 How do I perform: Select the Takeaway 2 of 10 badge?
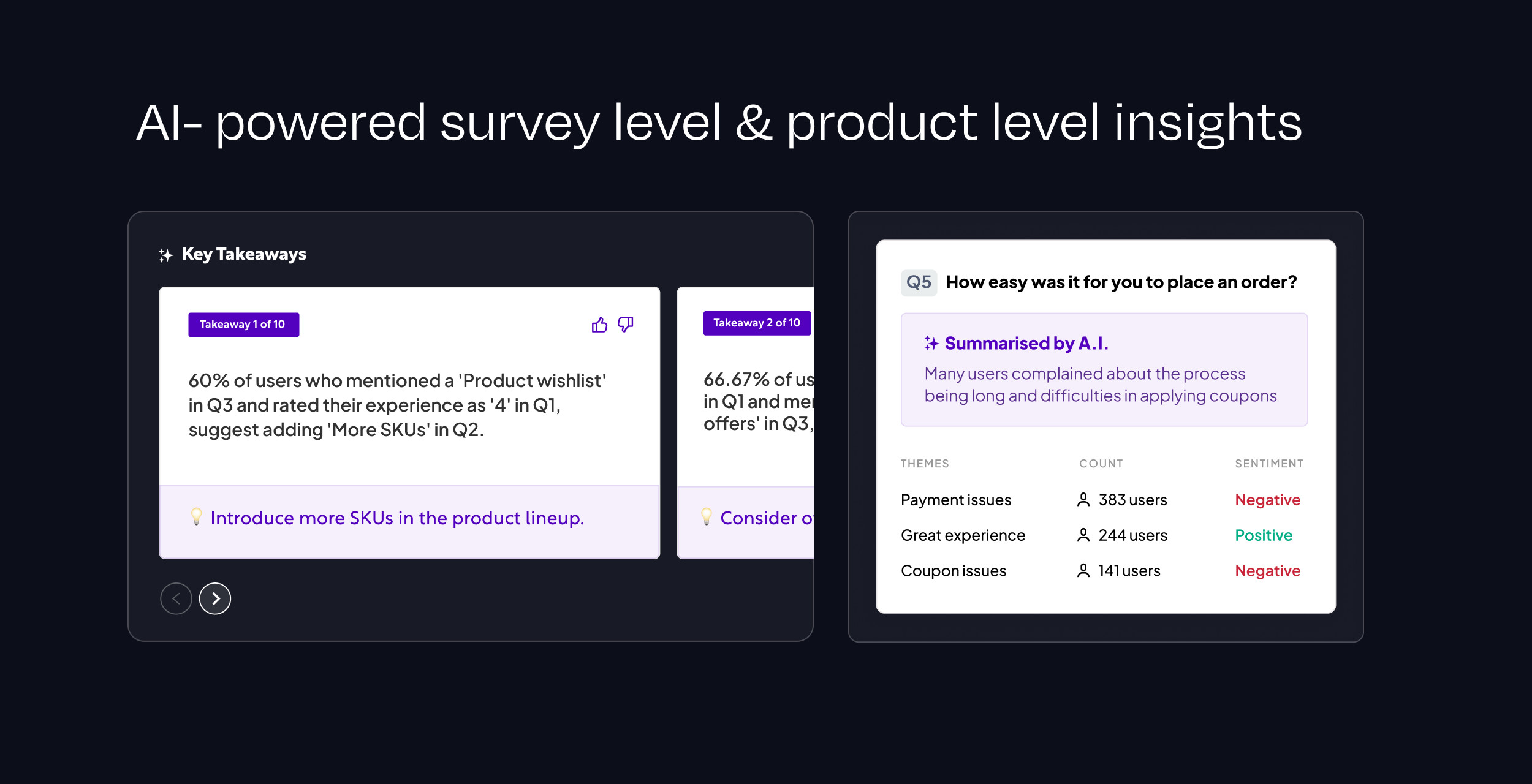[756, 323]
